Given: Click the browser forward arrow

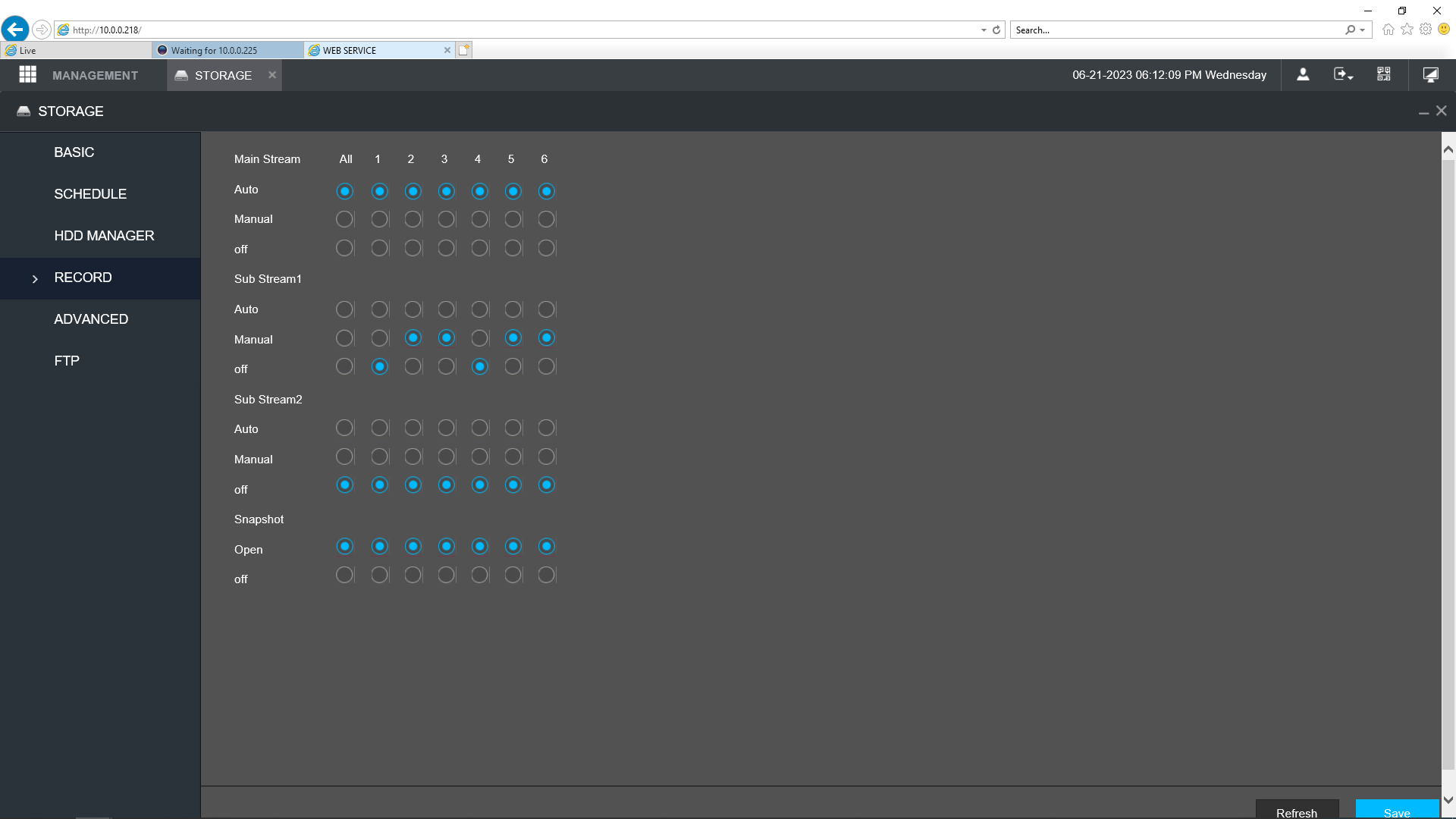Looking at the screenshot, I should pos(42,30).
